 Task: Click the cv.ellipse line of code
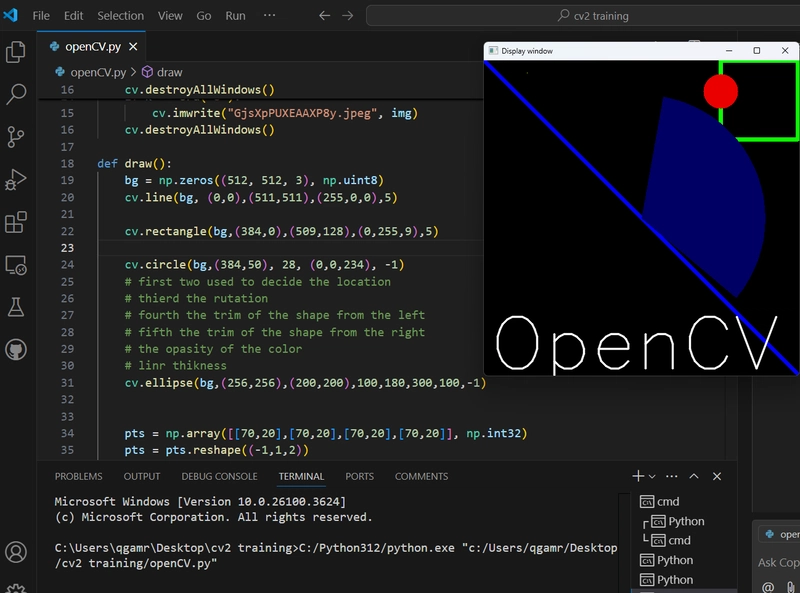[x=305, y=383]
